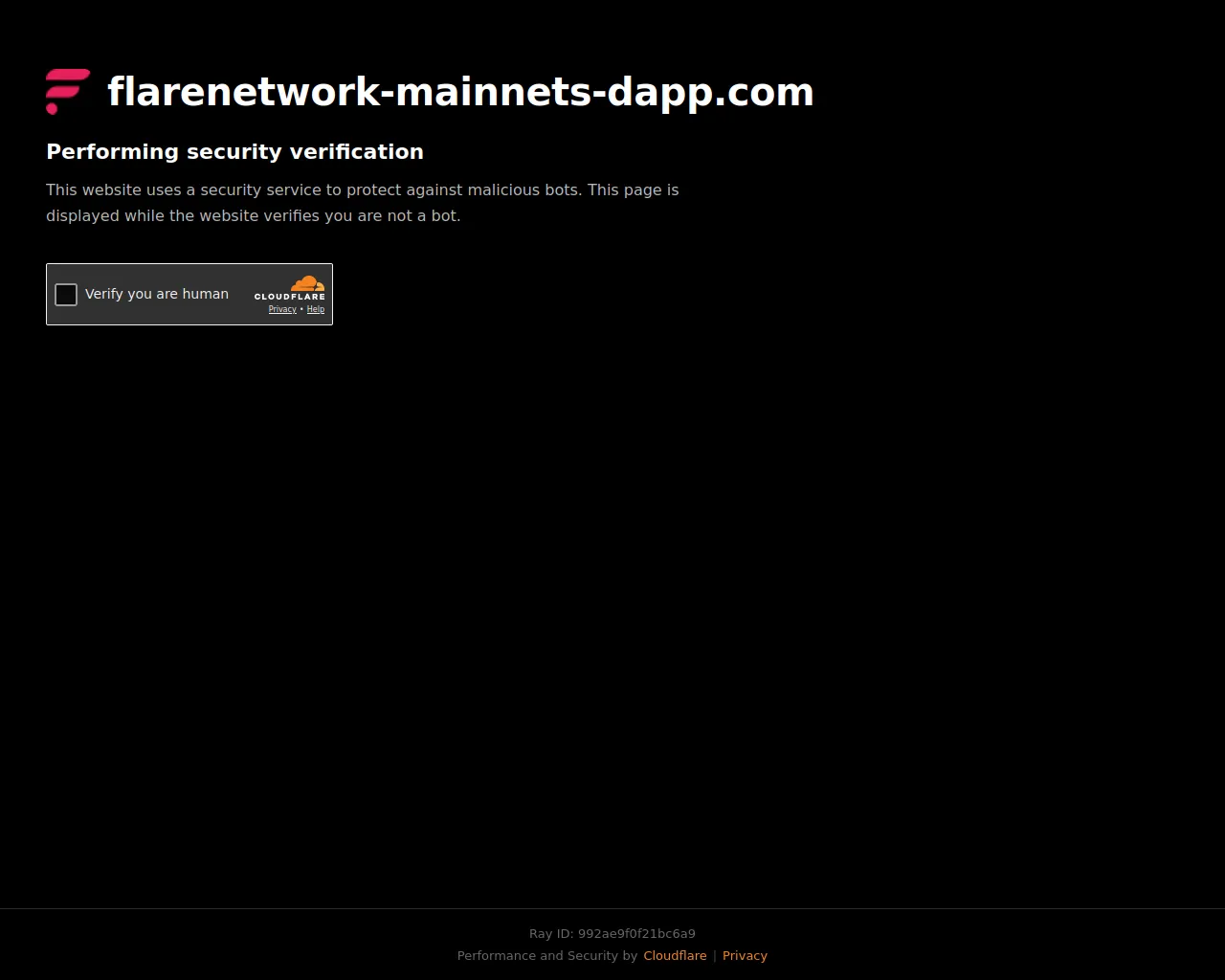The image size is (1225, 980).
Task: Click the Ray ID 992ae9f0f21bc6a9 text
Action: [612, 933]
